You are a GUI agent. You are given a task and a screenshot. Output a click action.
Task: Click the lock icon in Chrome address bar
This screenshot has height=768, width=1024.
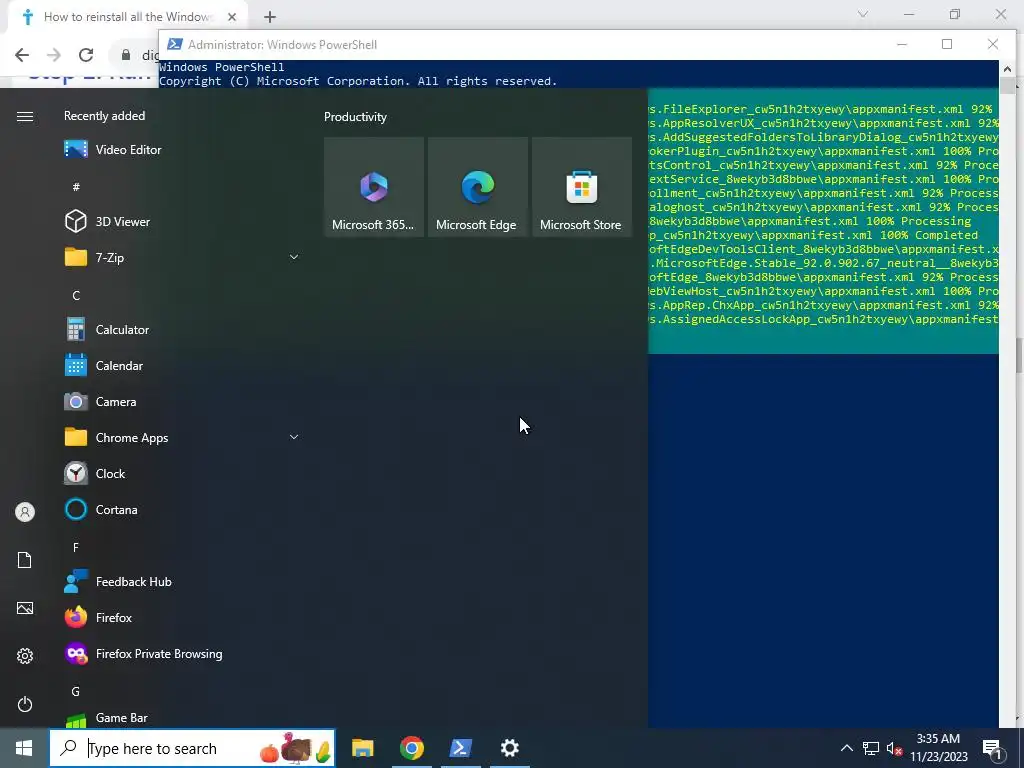click(x=126, y=55)
